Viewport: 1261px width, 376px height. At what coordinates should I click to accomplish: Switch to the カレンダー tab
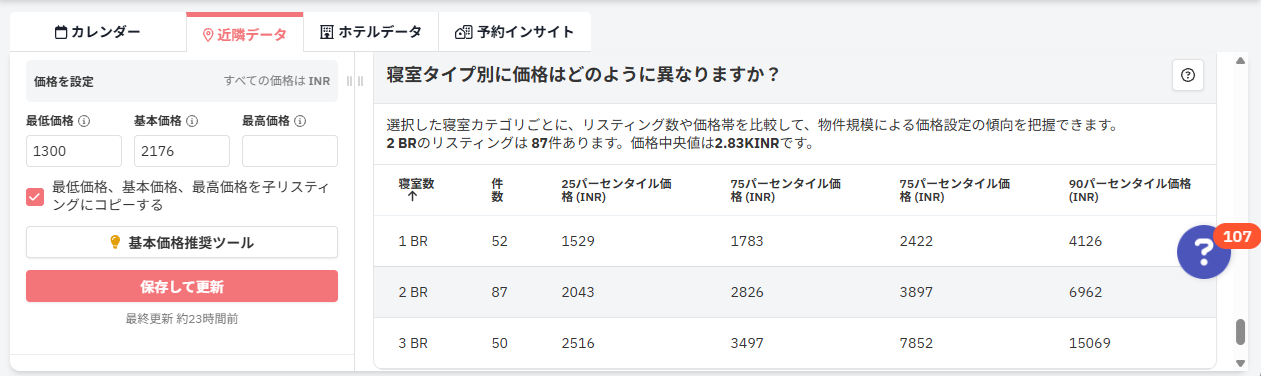pos(97,32)
